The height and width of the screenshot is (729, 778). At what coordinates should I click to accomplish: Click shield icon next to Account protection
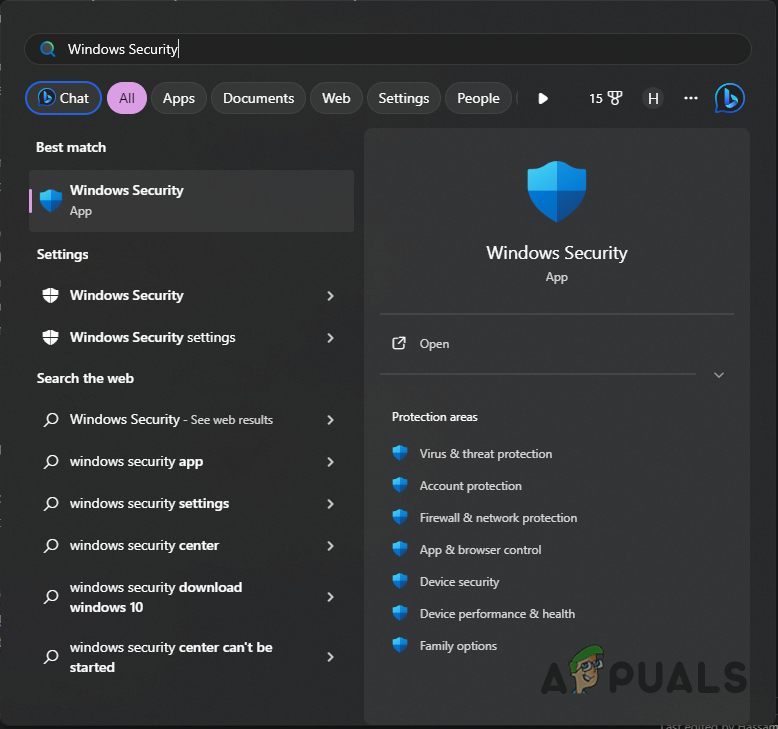[400, 485]
